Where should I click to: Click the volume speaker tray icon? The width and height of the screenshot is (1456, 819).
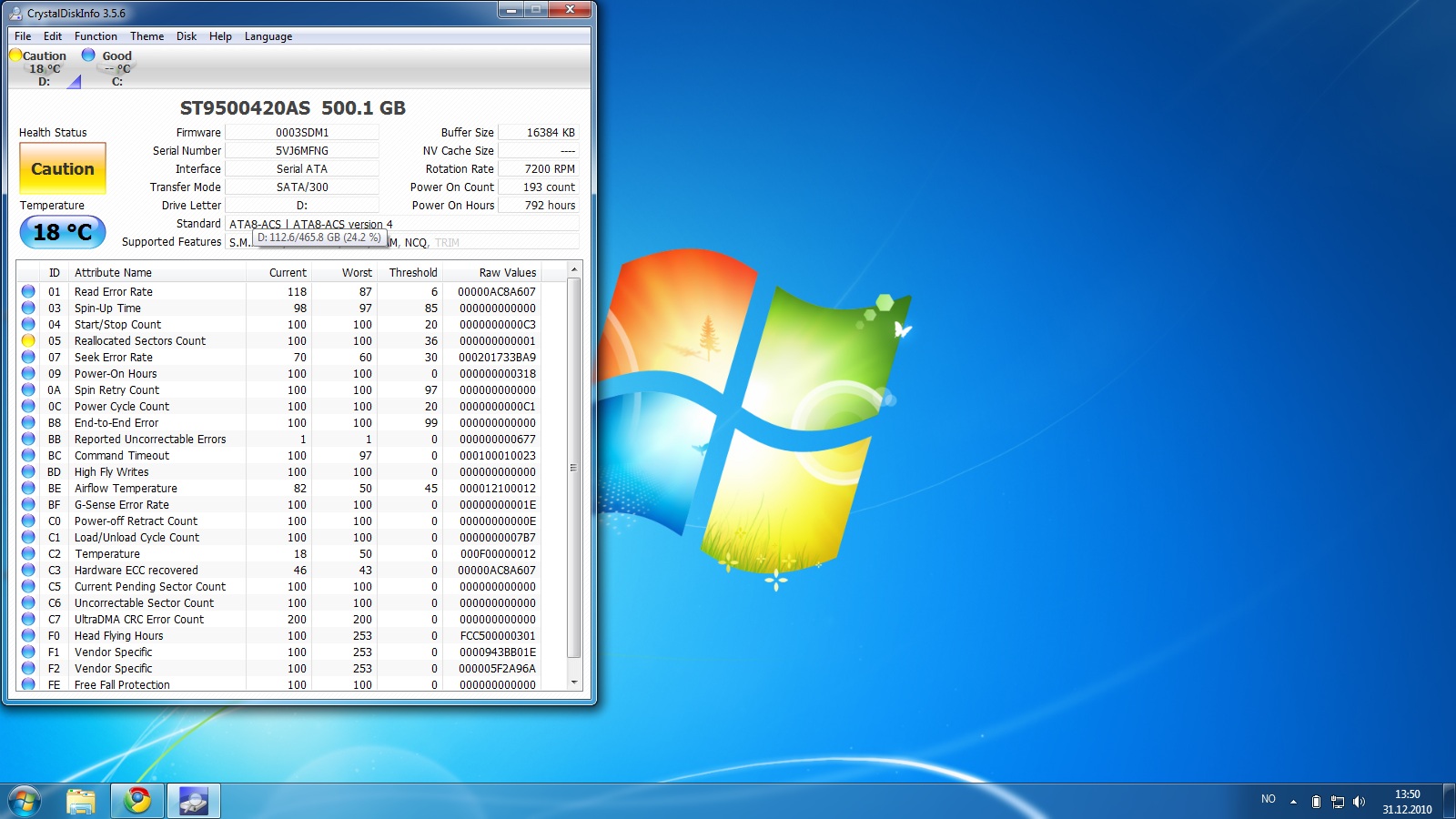pos(1359,802)
